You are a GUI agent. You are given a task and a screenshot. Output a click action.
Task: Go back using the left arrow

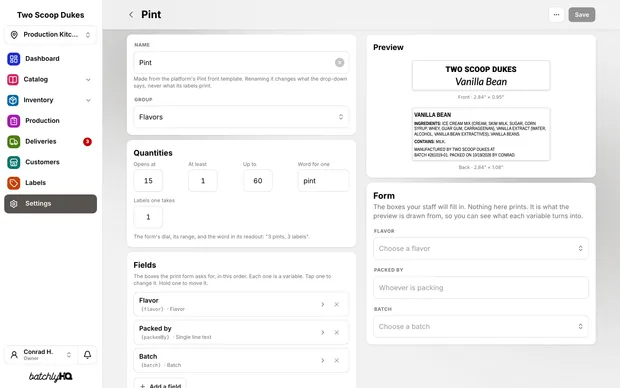point(131,15)
